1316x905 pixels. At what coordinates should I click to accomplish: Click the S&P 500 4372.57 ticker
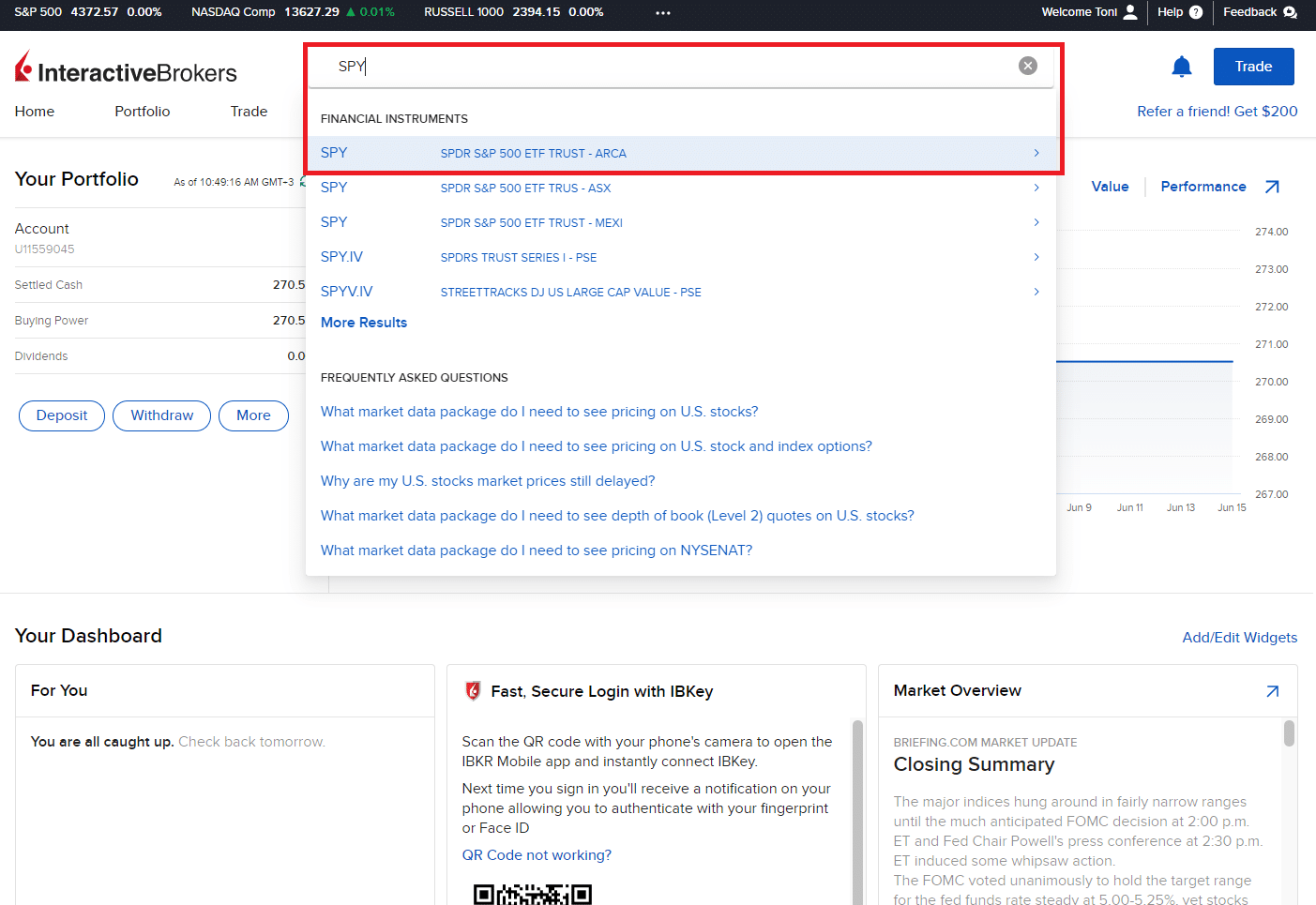point(88,12)
